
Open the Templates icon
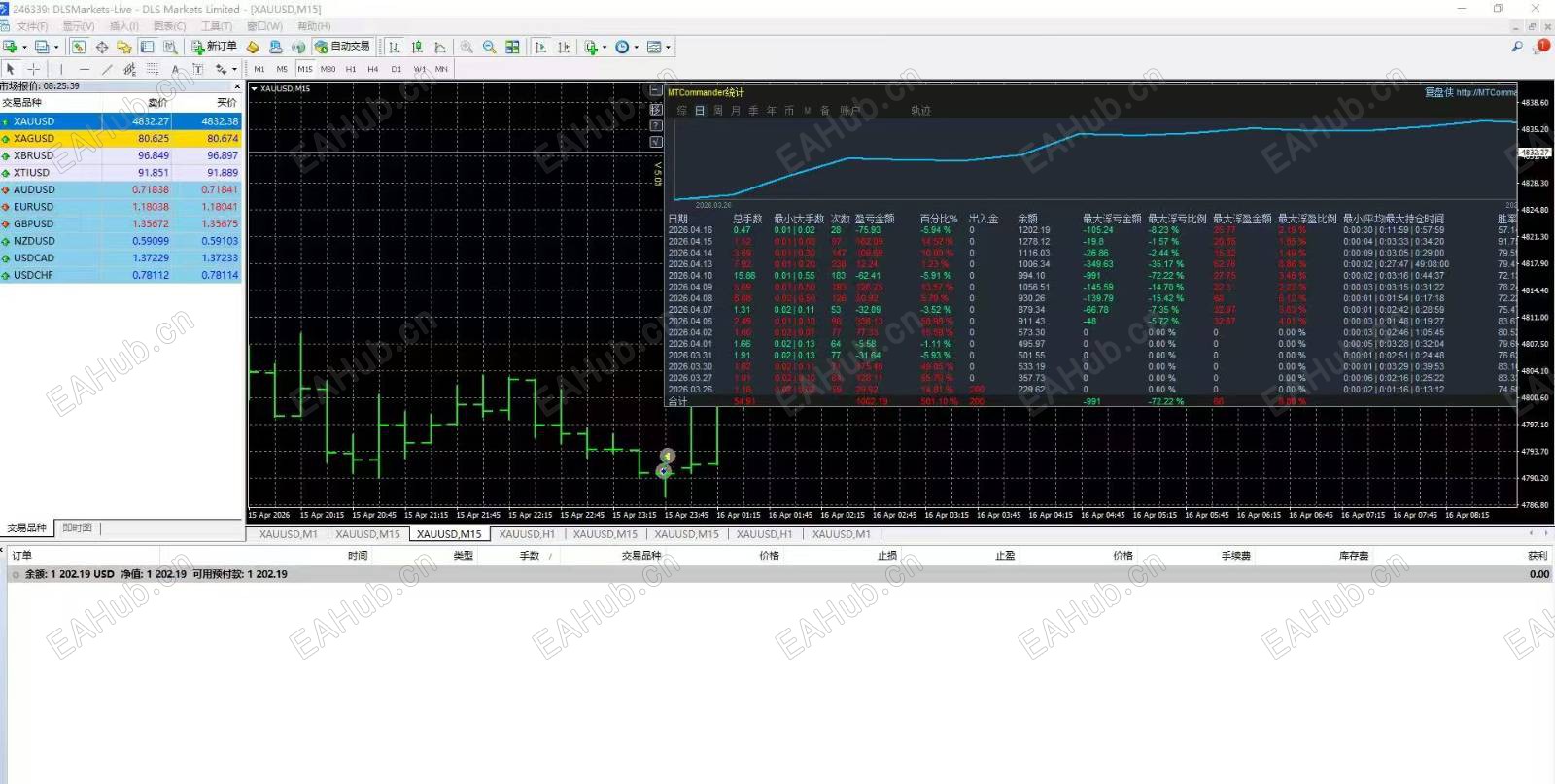[653, 47]
